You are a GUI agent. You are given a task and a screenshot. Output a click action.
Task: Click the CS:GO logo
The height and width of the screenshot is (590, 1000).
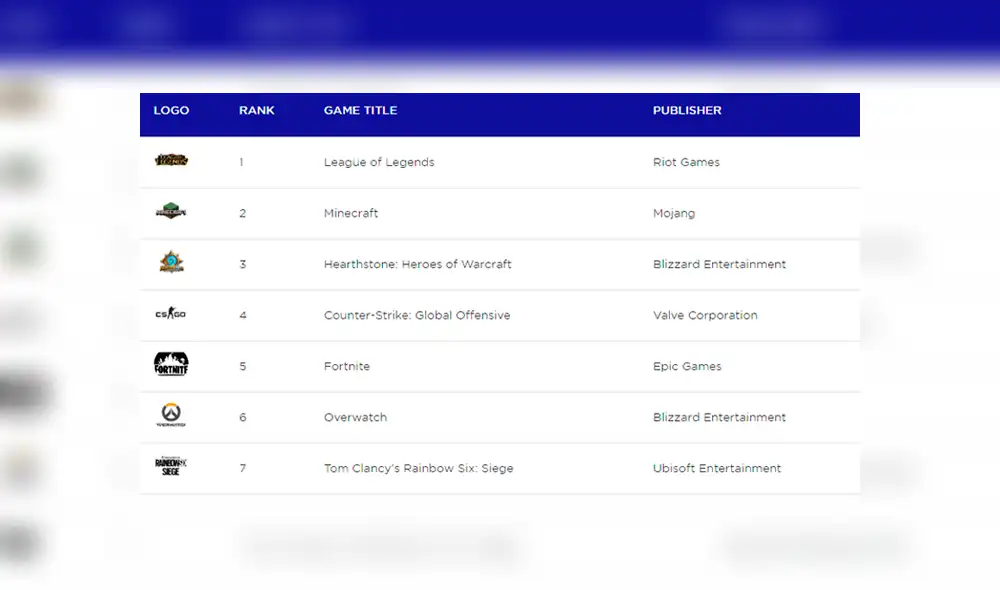(x=170, y=315)
